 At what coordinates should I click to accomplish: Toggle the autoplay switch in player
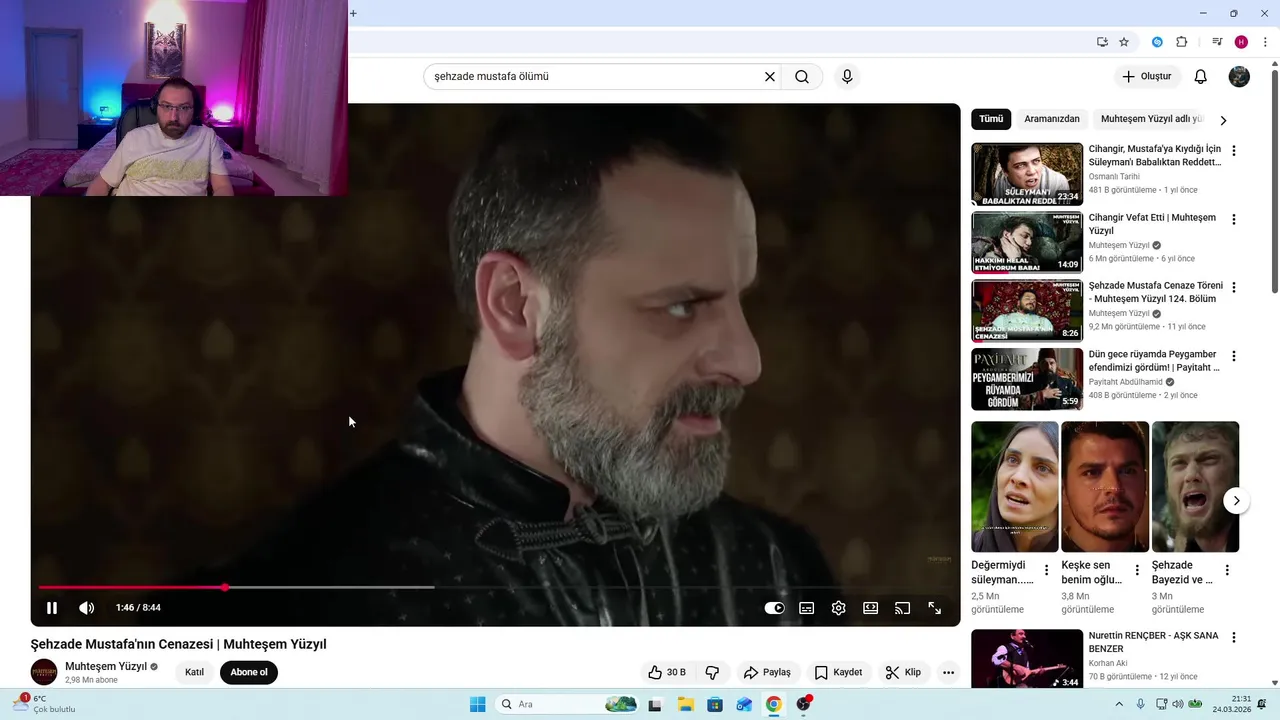coord(774,607)
